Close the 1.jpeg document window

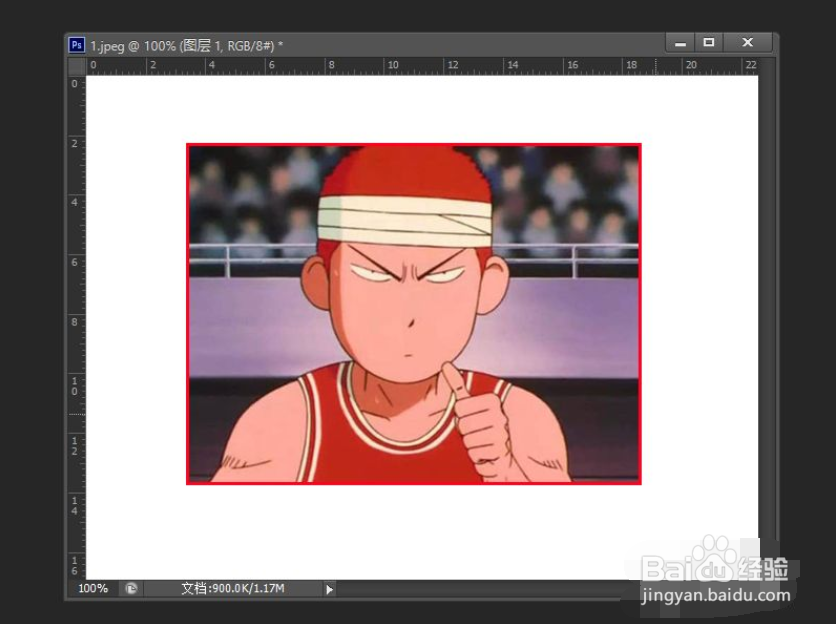(x=747, y=43)
